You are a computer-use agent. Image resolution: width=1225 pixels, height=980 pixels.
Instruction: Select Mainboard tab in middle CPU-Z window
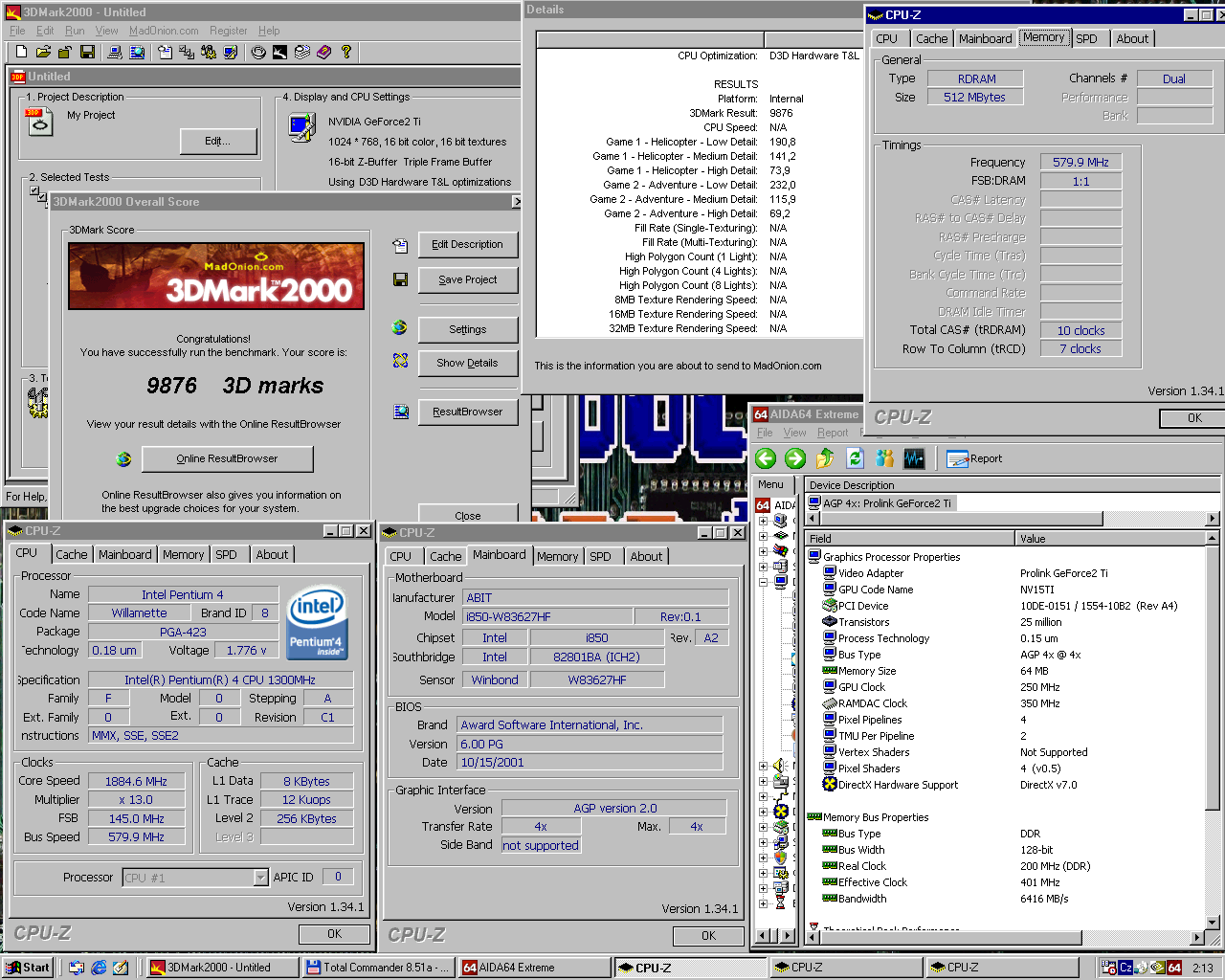pyautogui.click(x=500, y=554)
